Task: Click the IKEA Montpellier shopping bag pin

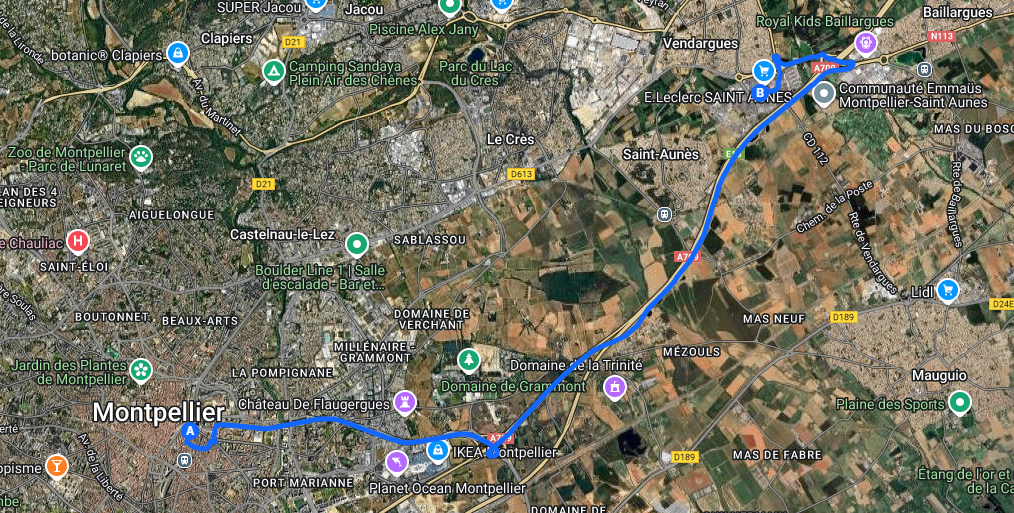Action: coord(438,450)
